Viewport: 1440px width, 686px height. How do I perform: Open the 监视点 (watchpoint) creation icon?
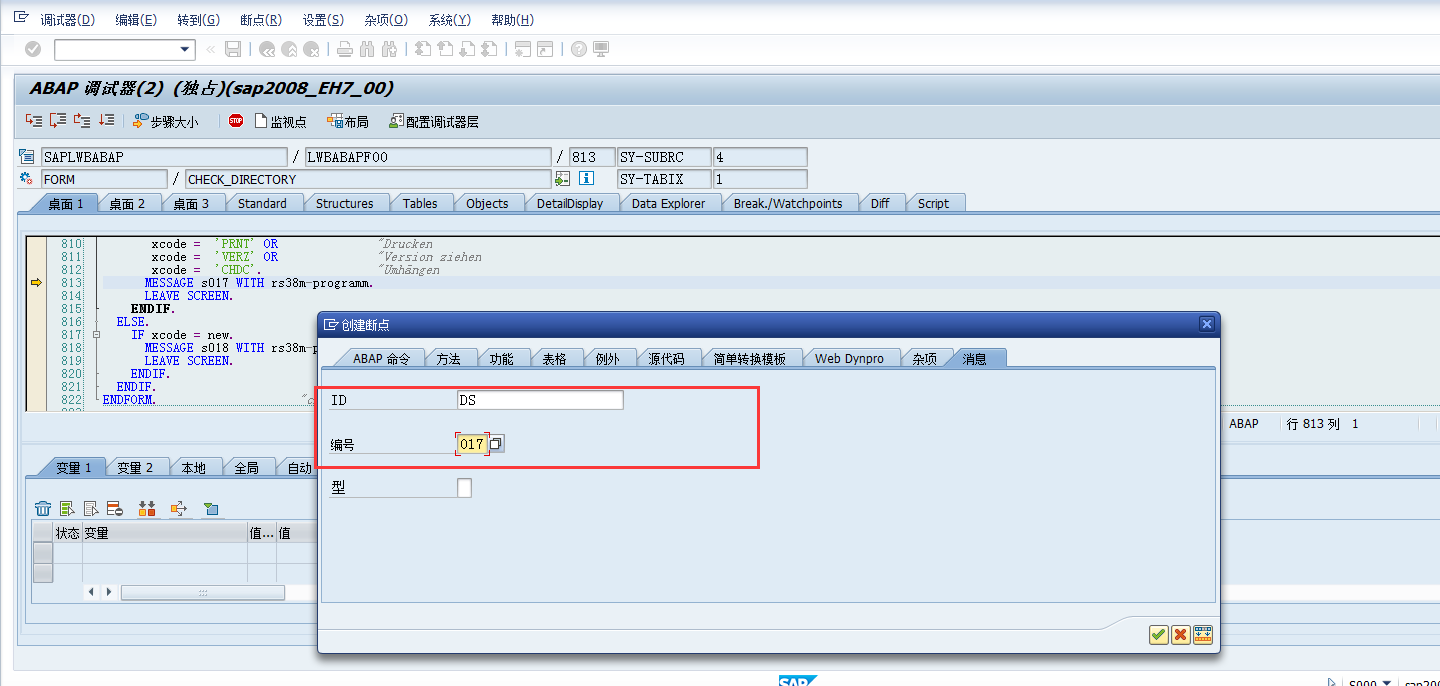click(x=259, y=120)
